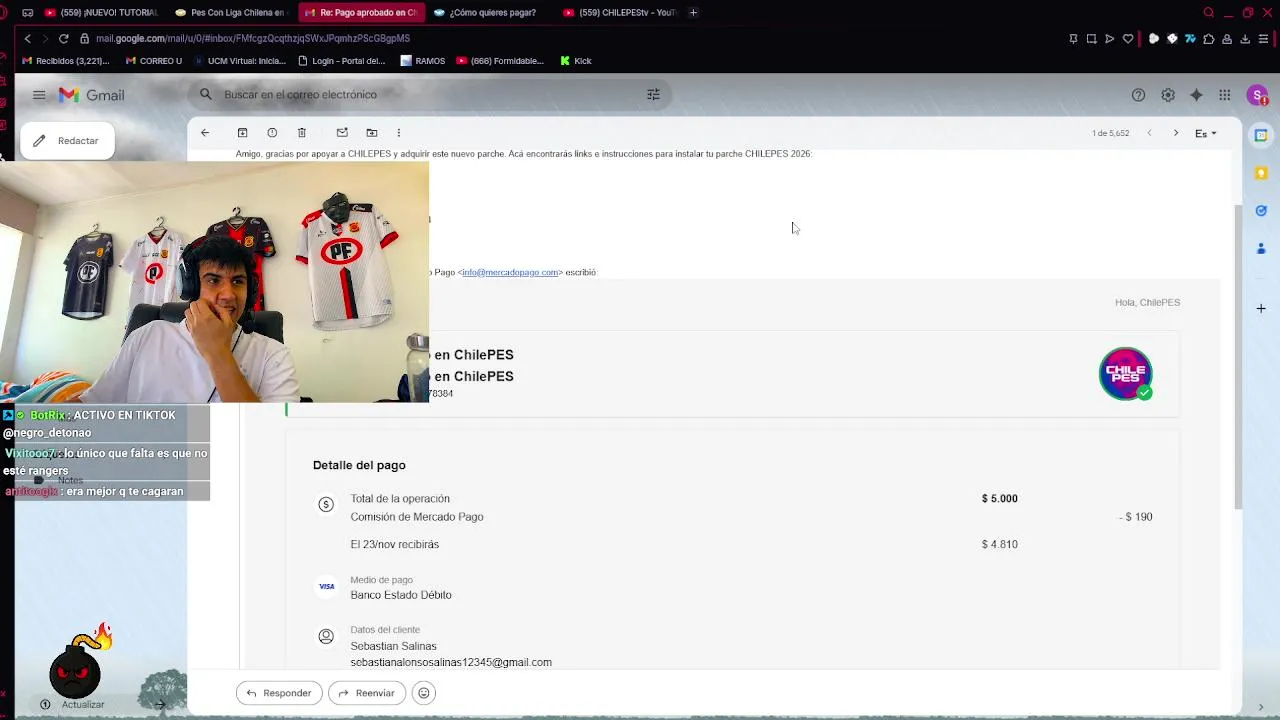Open Google apps grid icon

click(x=1224, y=95)
